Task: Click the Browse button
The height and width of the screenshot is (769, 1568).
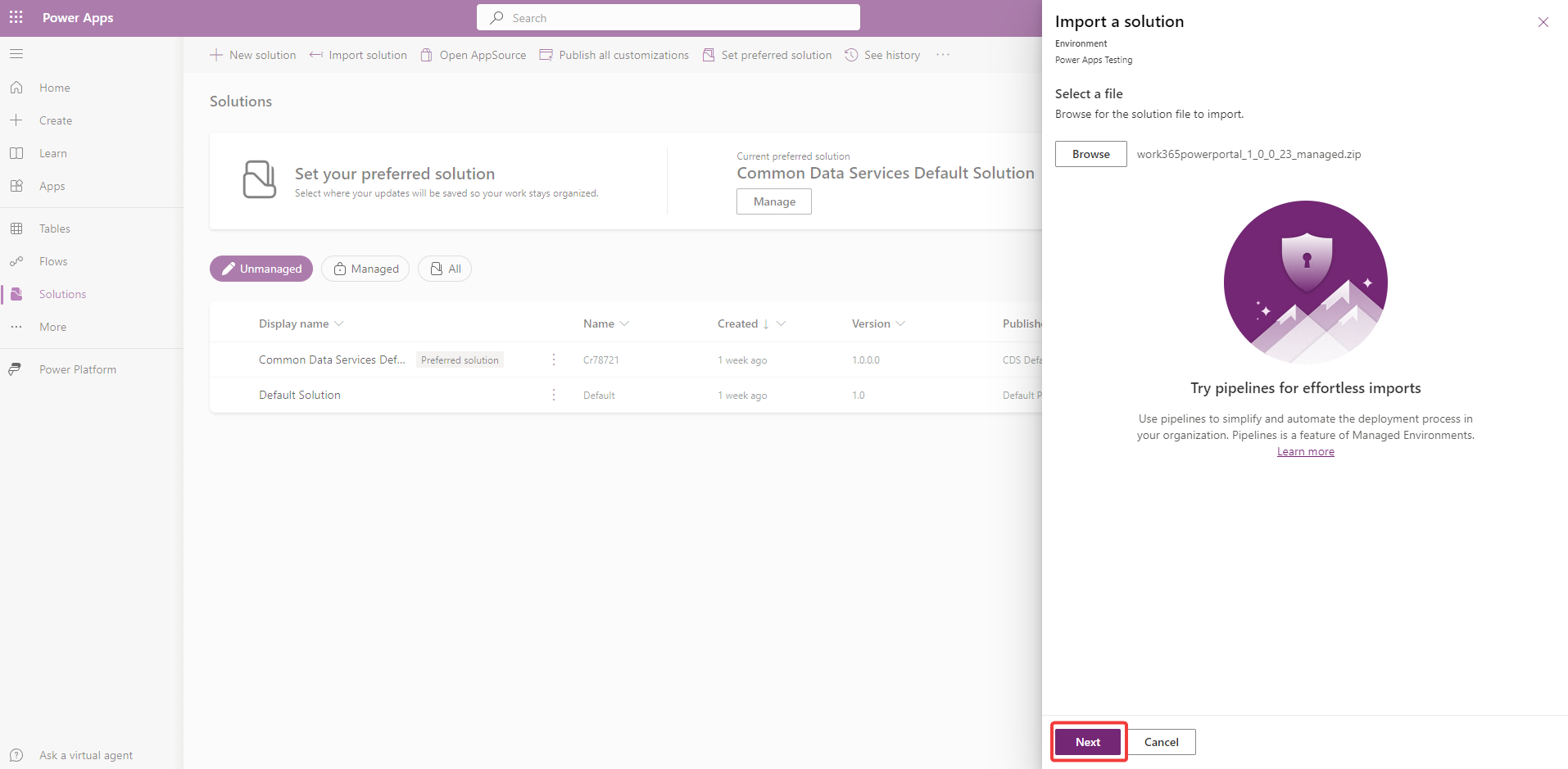Action: pyautogui.click(x=1091, y=154)
